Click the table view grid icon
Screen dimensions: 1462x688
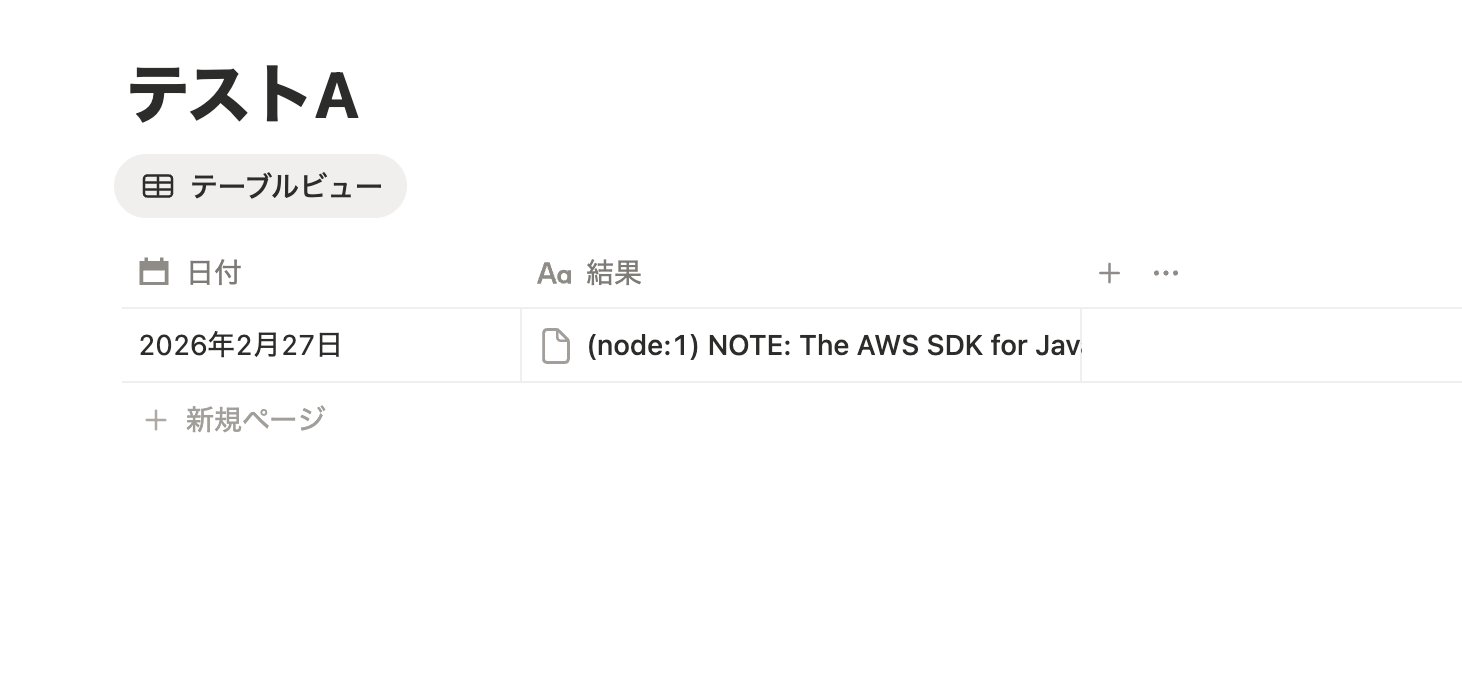pyautogui.click(x=158, y=186)
